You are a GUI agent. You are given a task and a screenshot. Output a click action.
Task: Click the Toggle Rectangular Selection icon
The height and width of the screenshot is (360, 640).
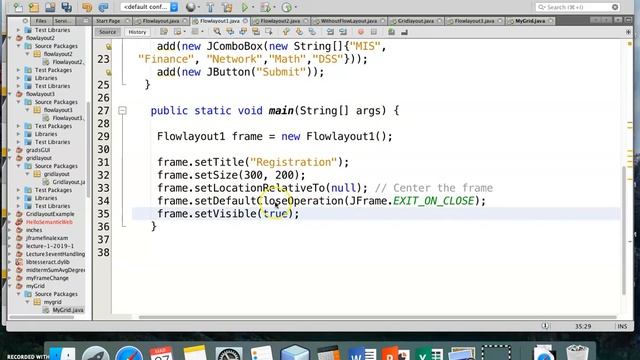pos(269,32)
